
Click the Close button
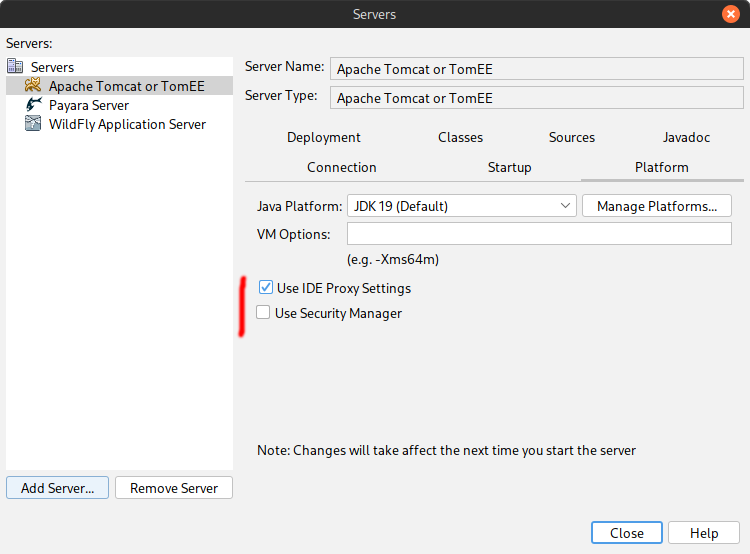tap(627, 533)
